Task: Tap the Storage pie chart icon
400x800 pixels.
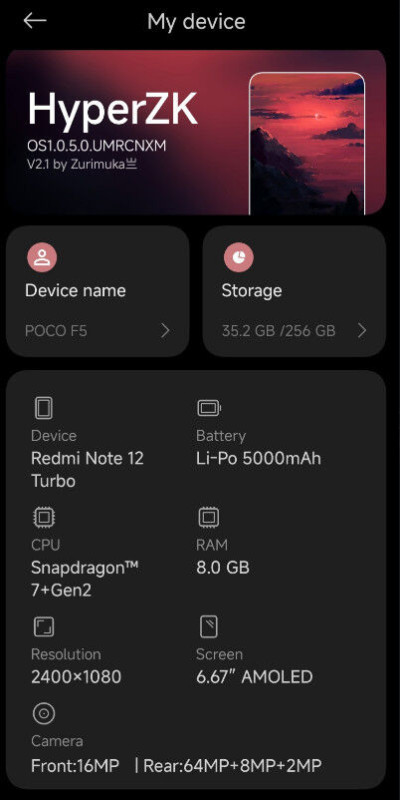Action: tap(238, 258)
